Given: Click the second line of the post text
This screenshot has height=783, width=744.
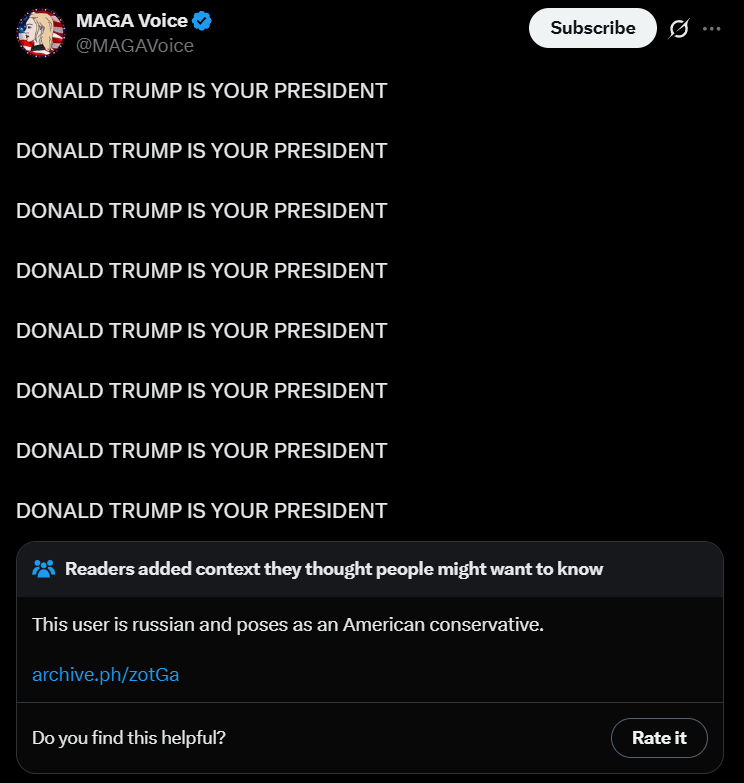Looking at the screenshot, I should point(201,151).
